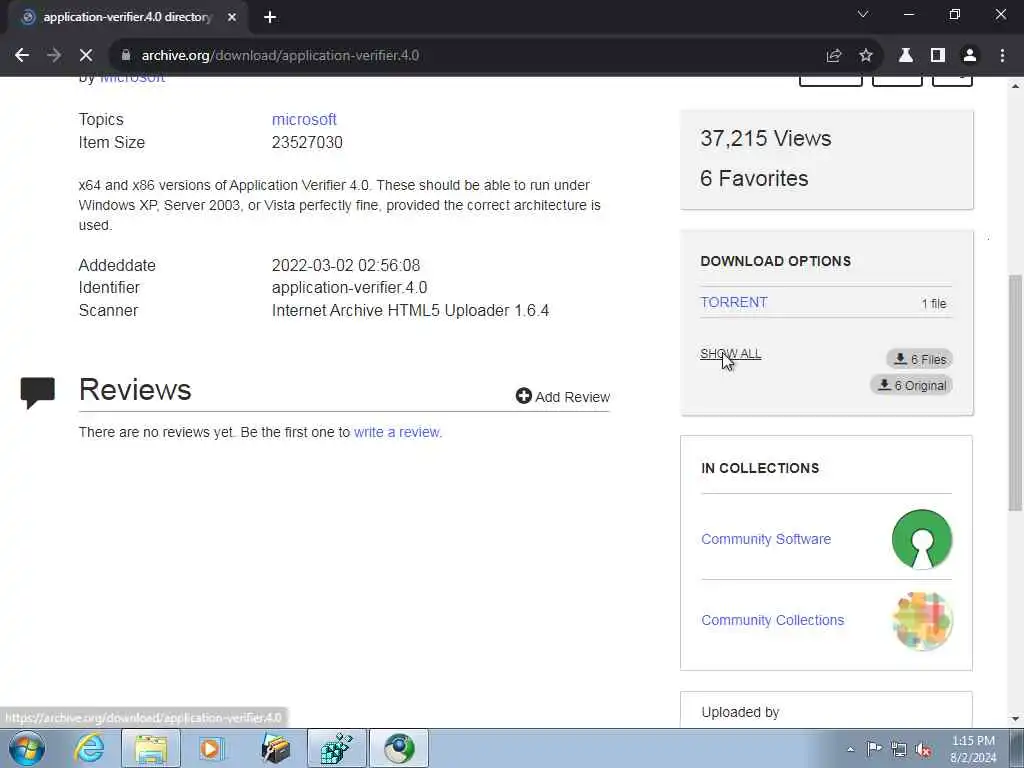Stop loading the page
Image resolution: width=1024 pixels, height=768 pixels.
click(x=86, y=56)
